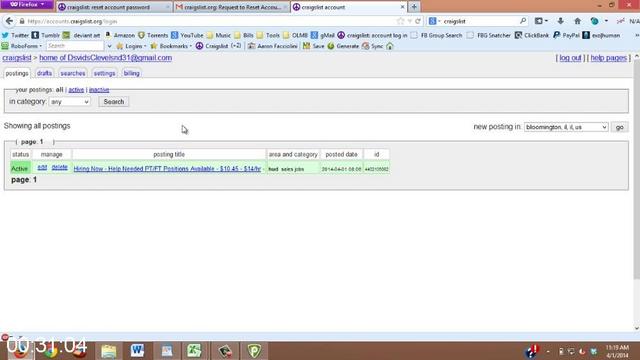Screen dimensions: 640x360
Task: Open Word from the taskbar
Action: [137, 351]
